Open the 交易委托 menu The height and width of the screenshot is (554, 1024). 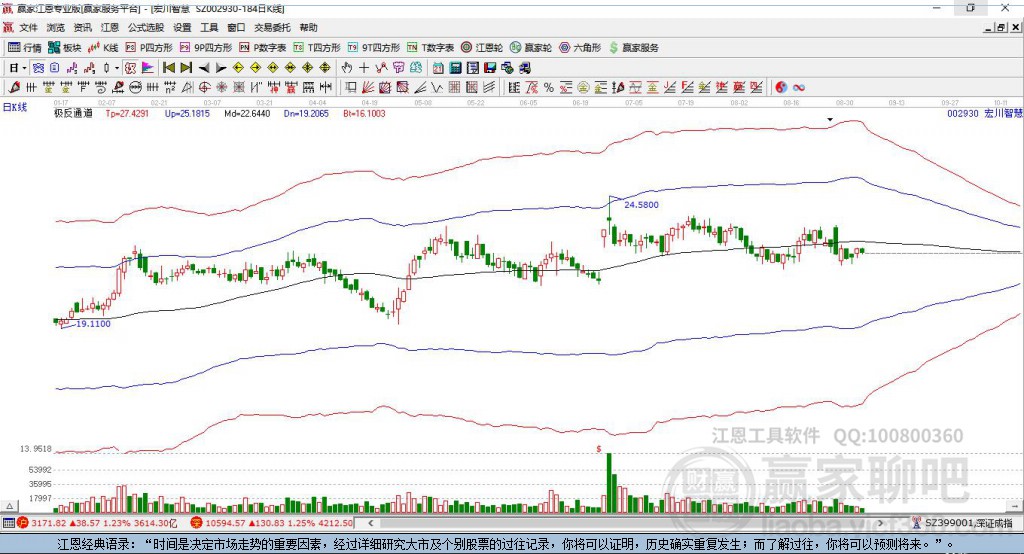pos(272,27)
